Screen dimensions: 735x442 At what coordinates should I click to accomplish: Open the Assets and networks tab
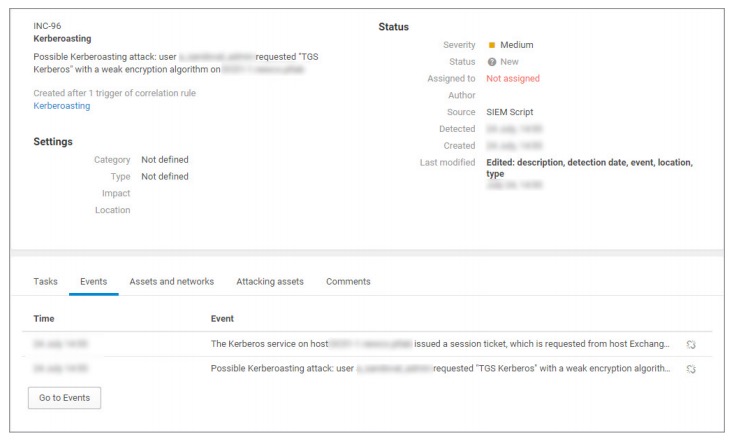(171, 282)
